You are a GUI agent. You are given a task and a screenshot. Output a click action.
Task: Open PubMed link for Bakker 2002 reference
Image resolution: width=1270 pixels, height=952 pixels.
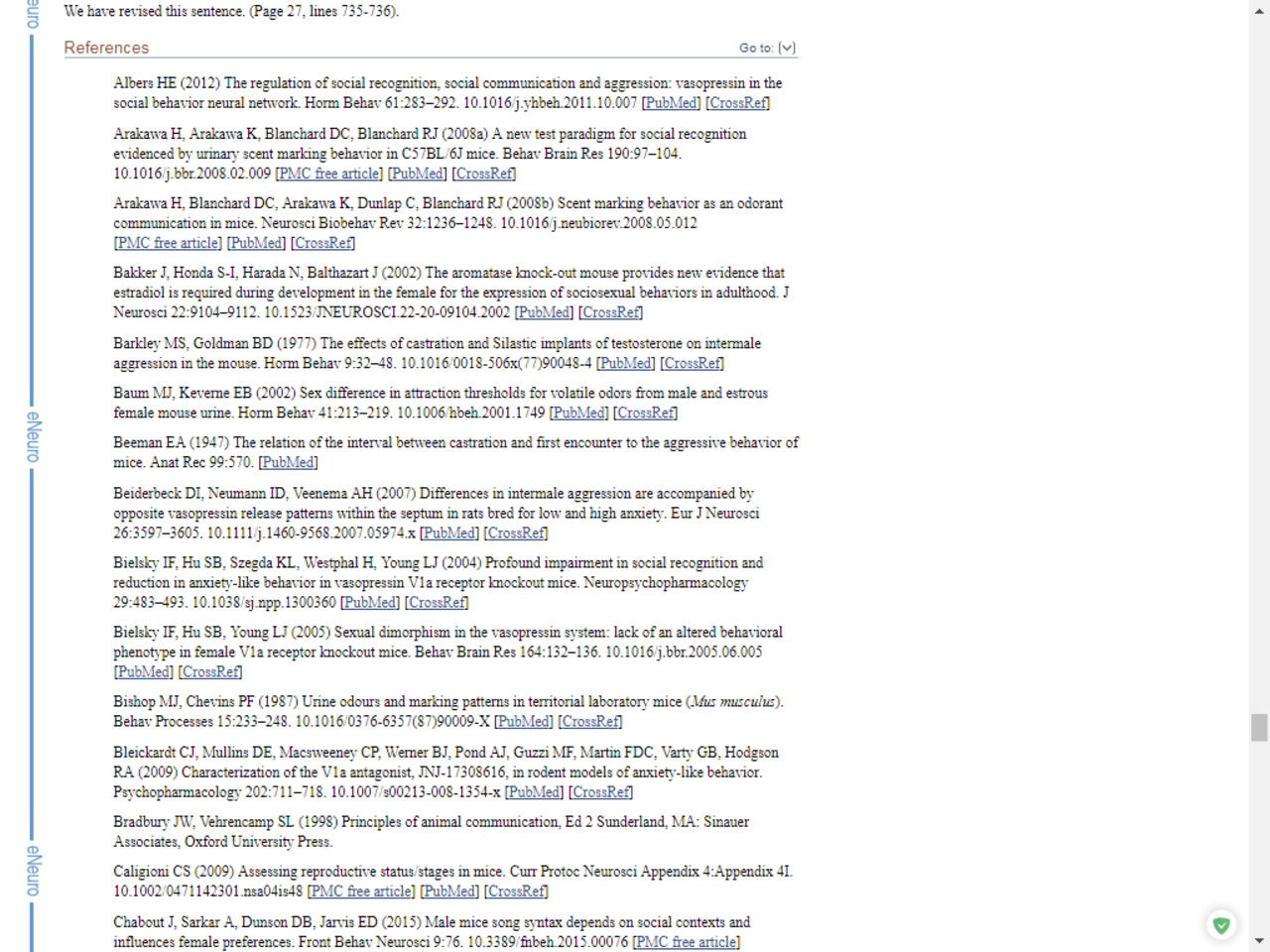544,312
